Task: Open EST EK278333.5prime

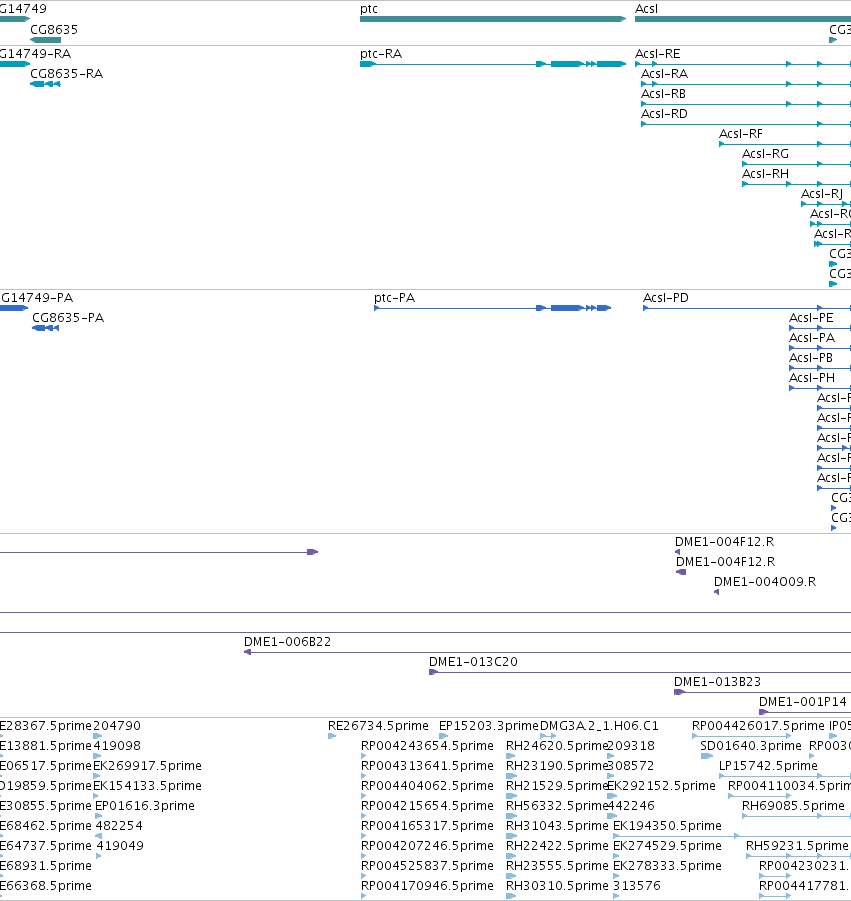Action: 667,866
